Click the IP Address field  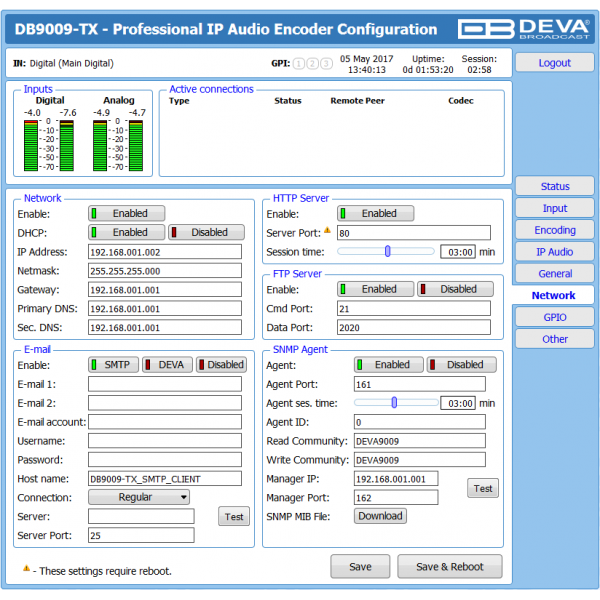point(165,252)
